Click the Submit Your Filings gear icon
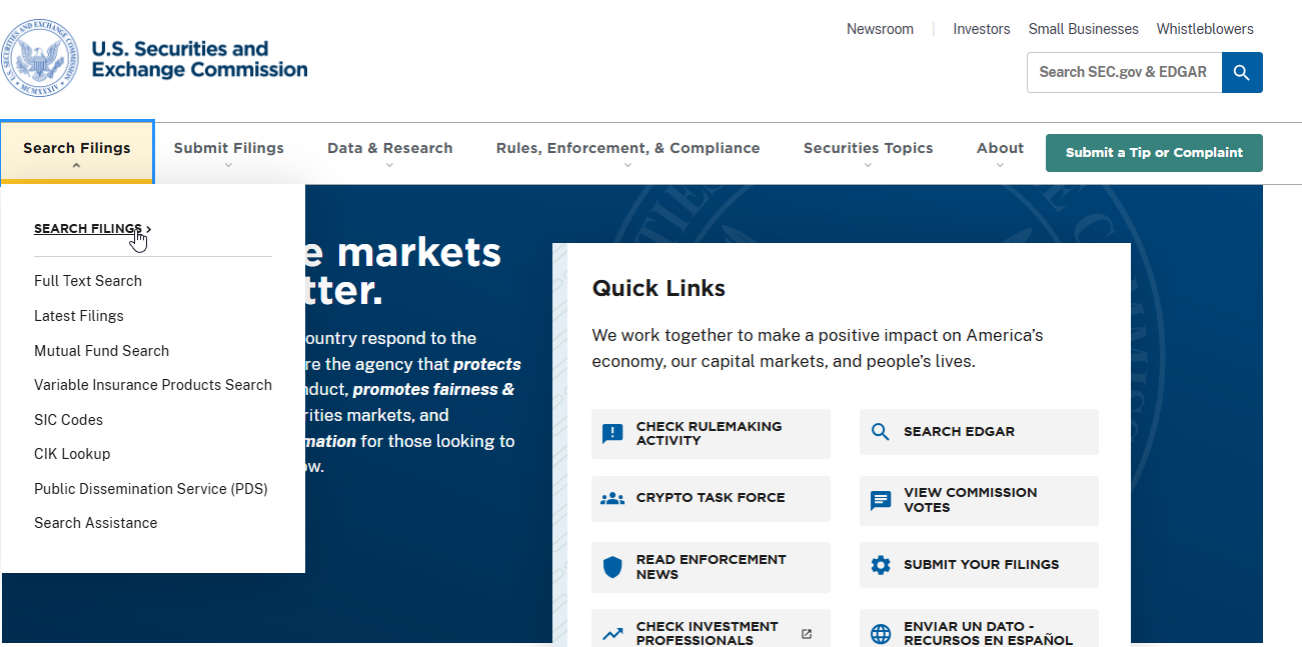 pyautogui.click(x=880, y=565)
